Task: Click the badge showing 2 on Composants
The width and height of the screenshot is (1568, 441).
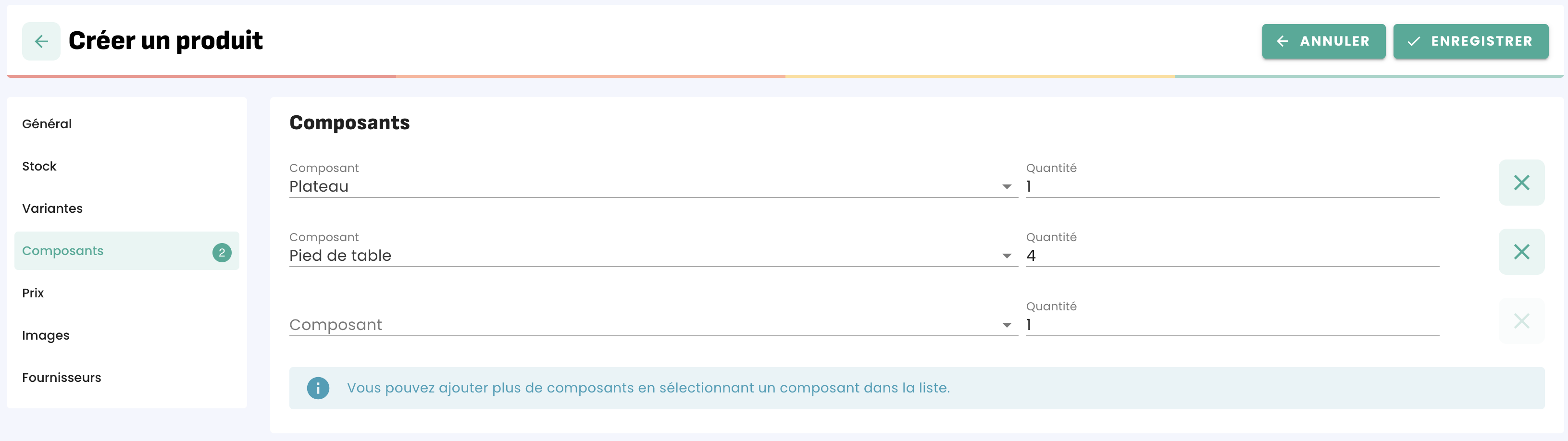Action: click(x=222, y=252)
